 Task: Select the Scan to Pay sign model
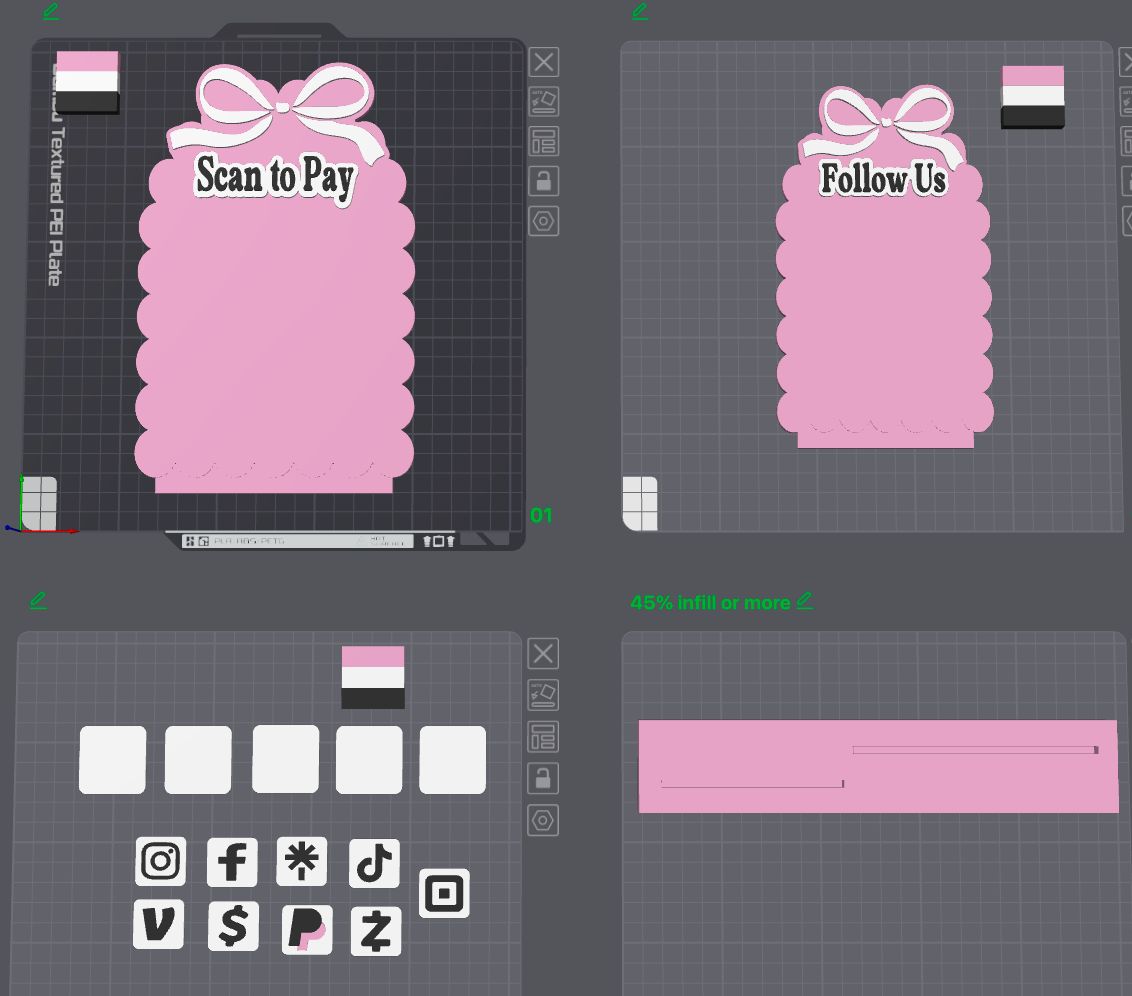(274, 281)
